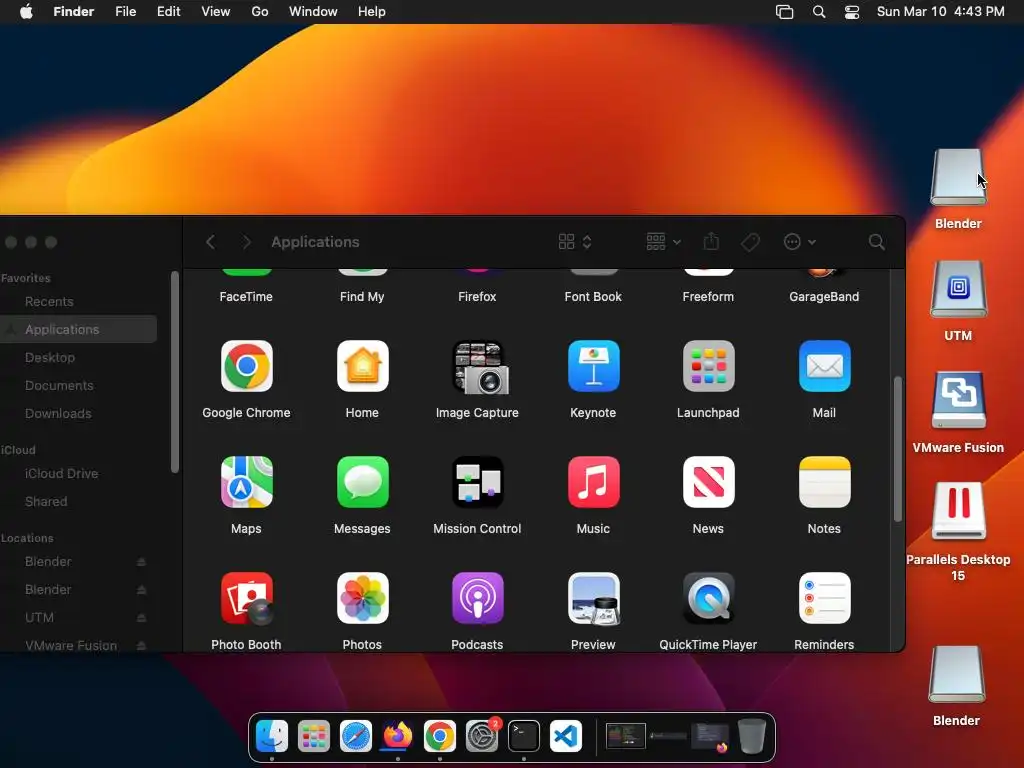
Task: Open Control Center in the menu bar
Action: (x=852, y=12)
